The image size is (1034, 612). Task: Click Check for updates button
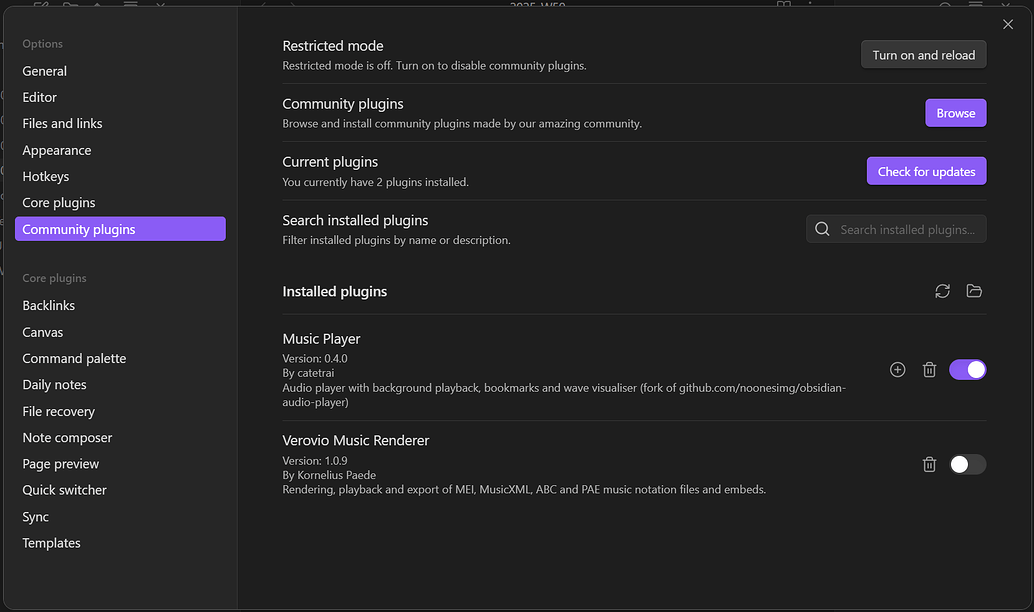tap(927, 171)
